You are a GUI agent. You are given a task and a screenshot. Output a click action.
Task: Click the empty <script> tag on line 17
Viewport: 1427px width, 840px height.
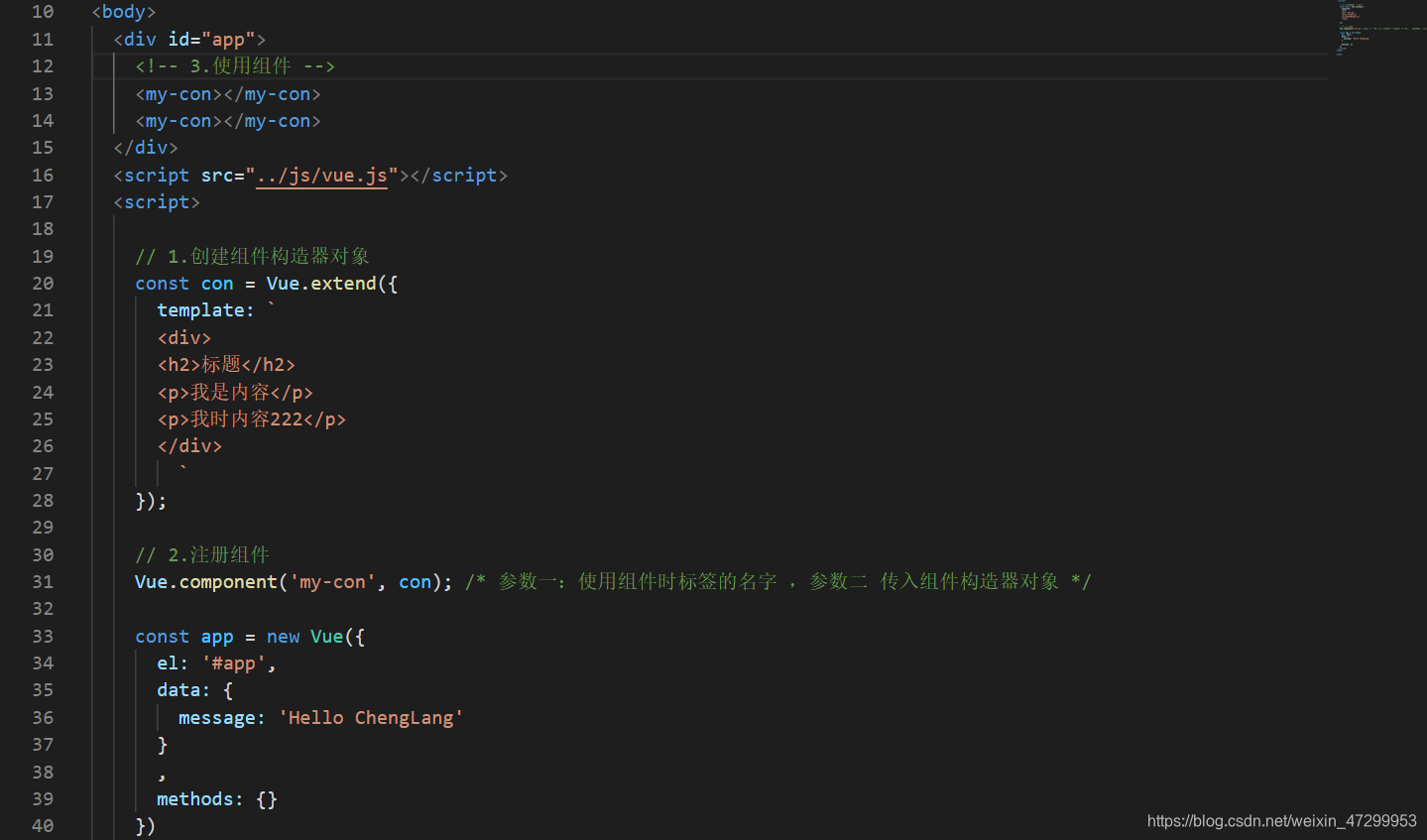tap(157, 202)
